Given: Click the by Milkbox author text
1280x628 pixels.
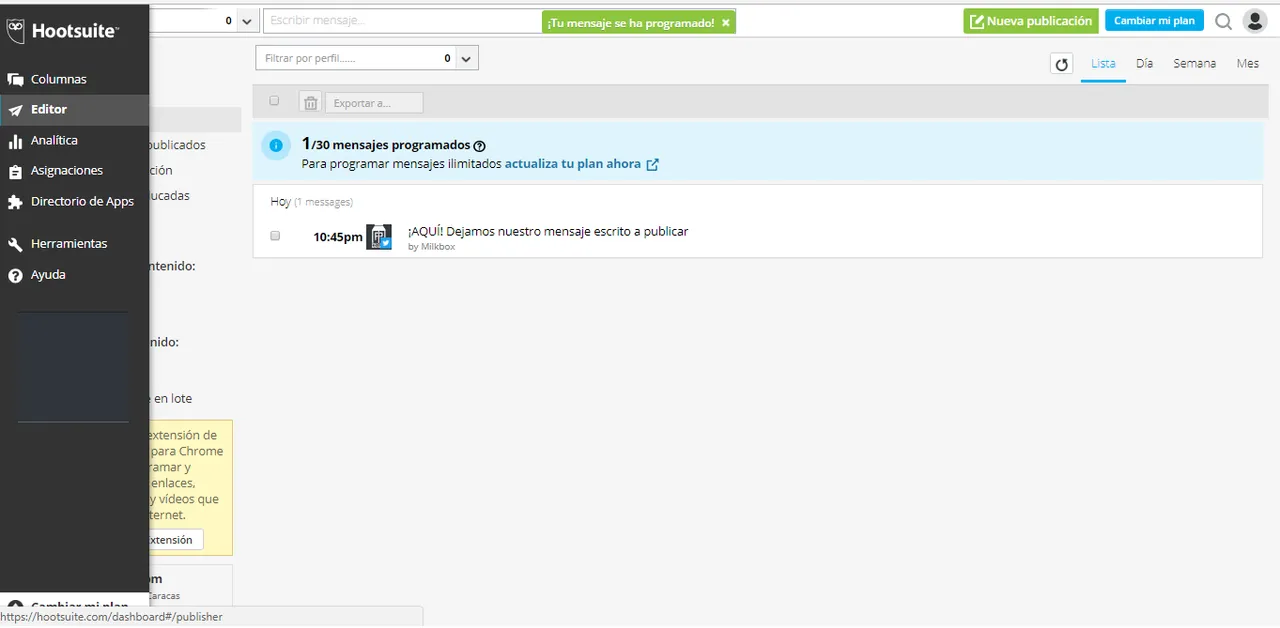Looking at the screenshot, I should pos(432,247).
